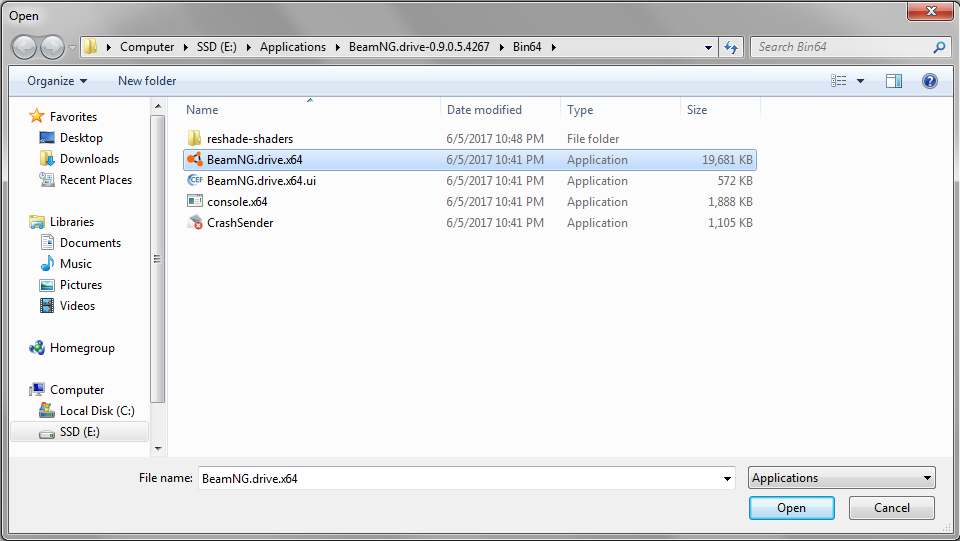Select the Computer node in navigation pane
960x541 pixels.
tap(77, 390)
